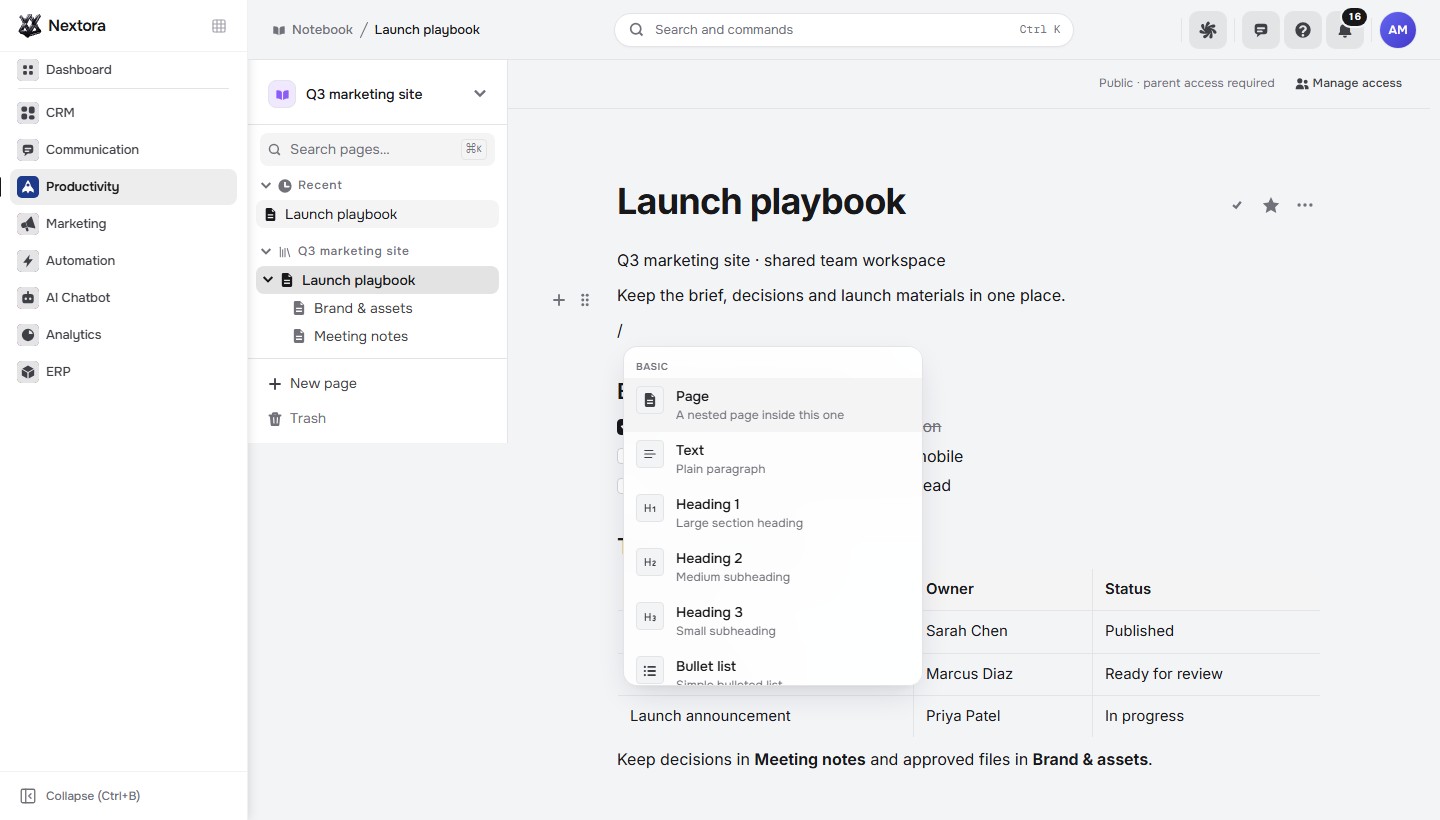Image resolution: width=1440 pixels, height=820 pixels.
Task: Choose Page from the slash menu
Action: (x=772, y=405)
